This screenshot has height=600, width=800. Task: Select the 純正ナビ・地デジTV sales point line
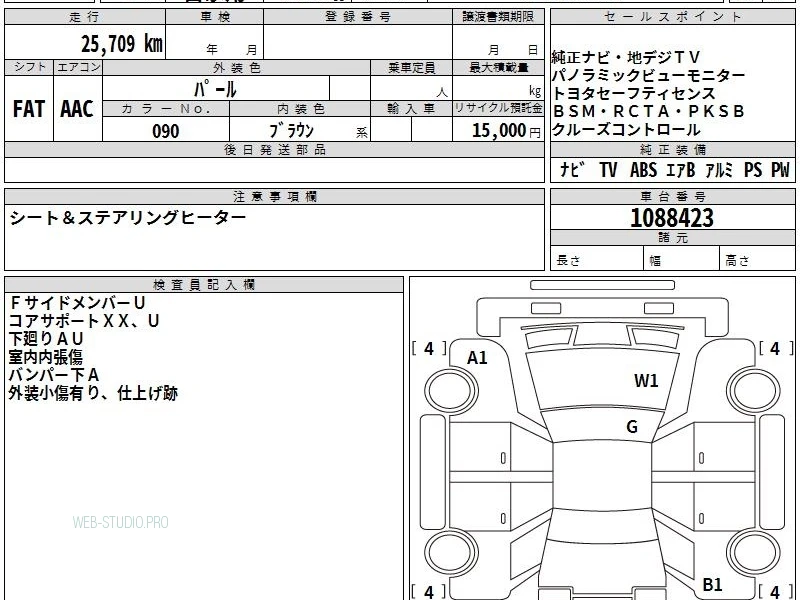click(x=626, y=57)
